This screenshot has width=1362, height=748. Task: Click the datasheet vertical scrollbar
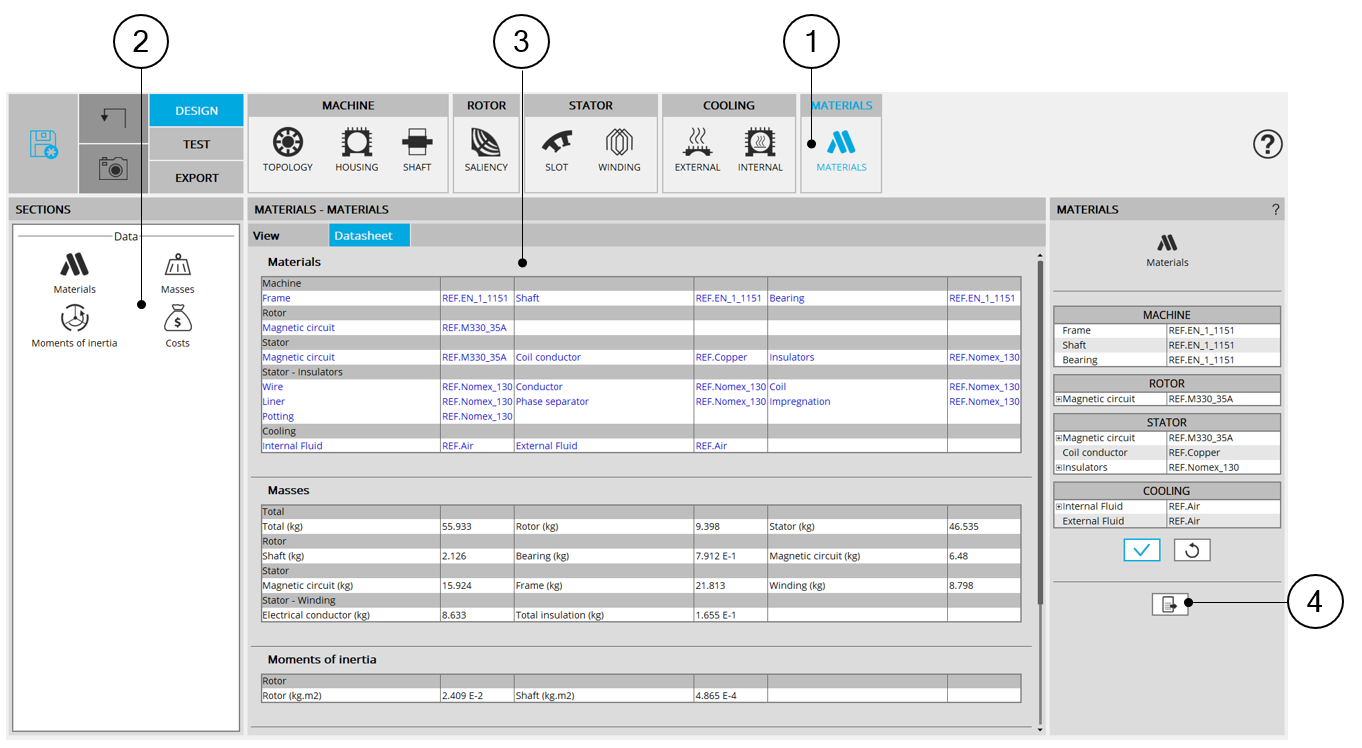(x=1040, y=430)
